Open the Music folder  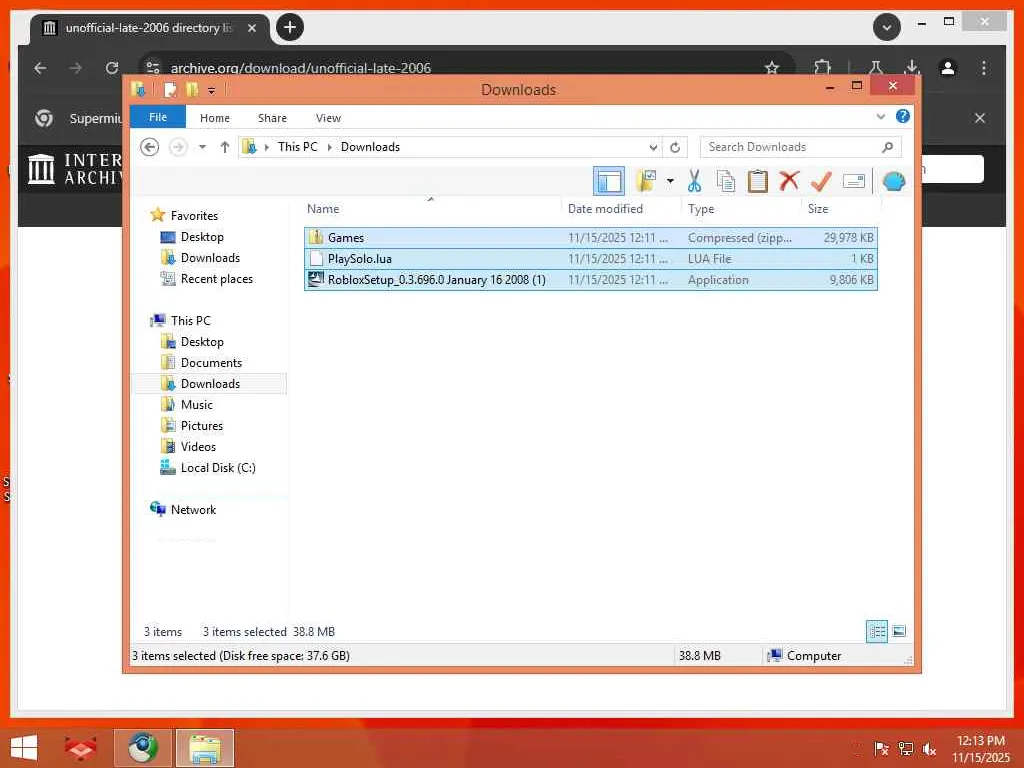click(197, 405)
